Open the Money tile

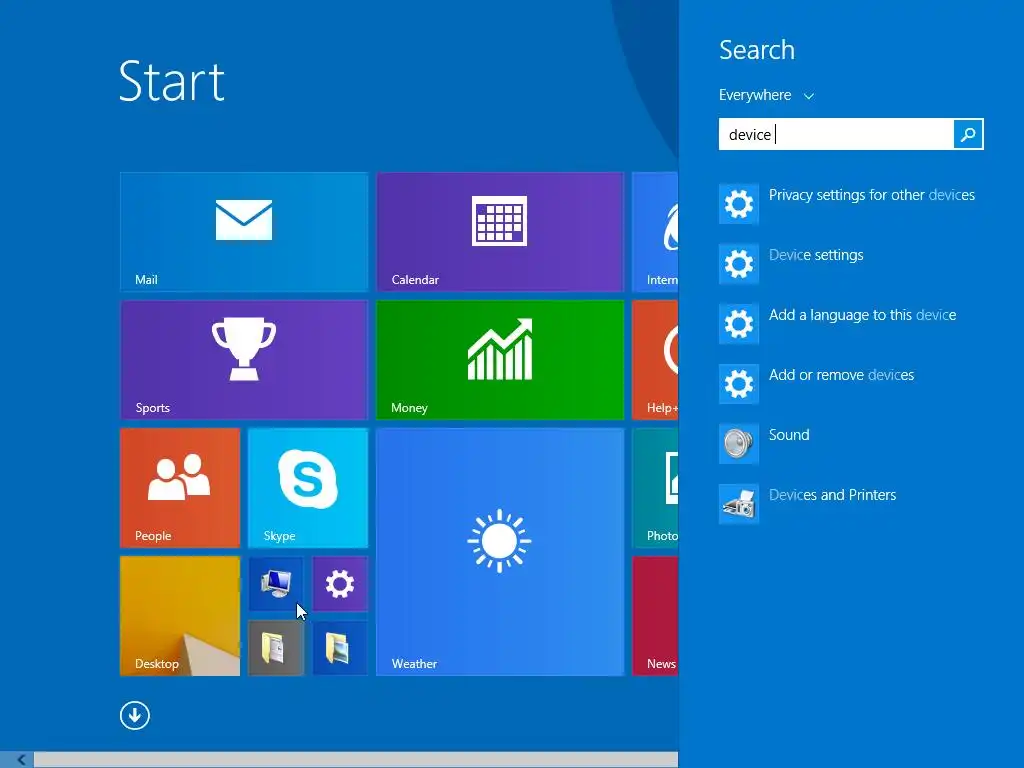click(x=500, y=360)
